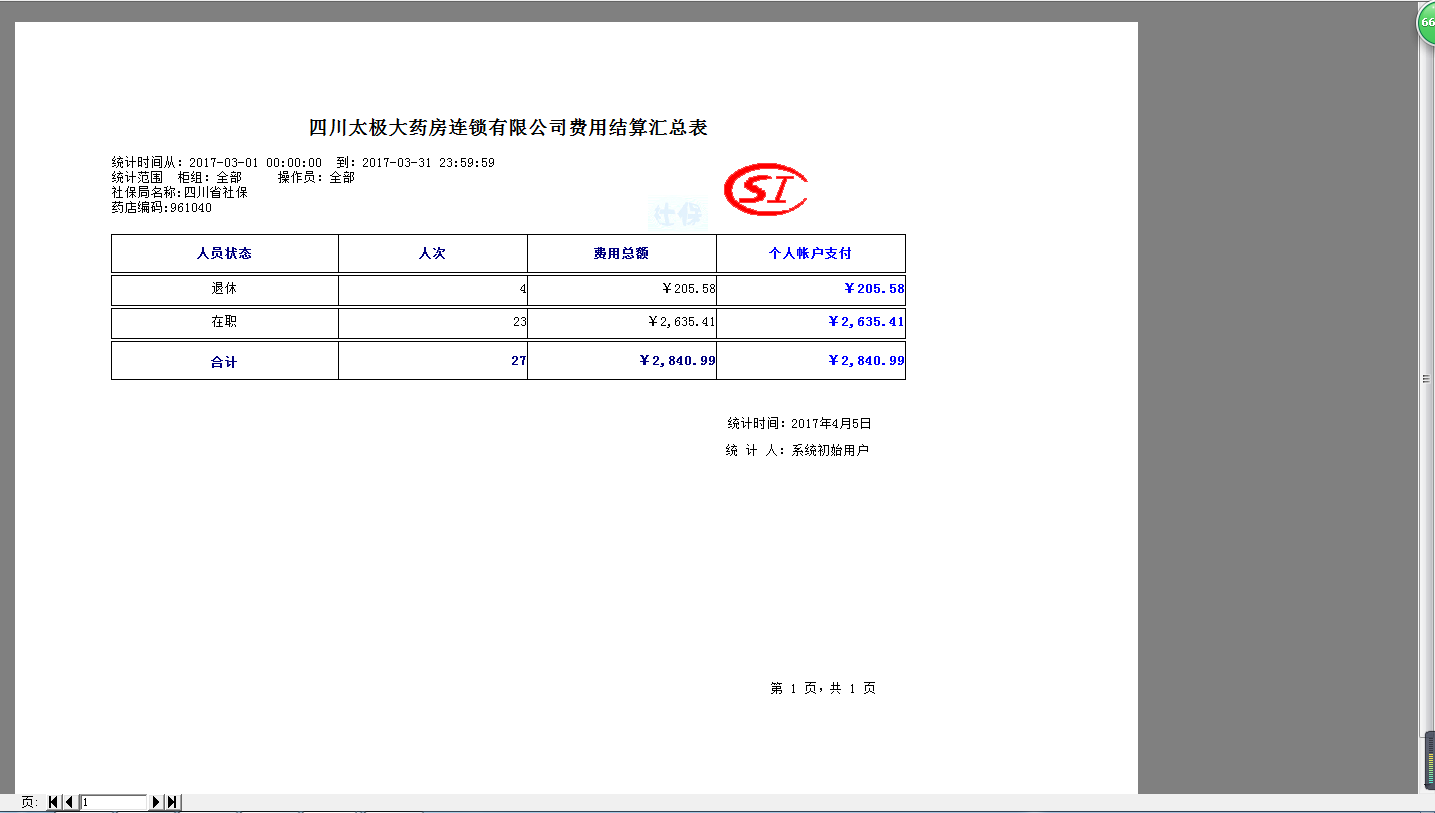Click the 统计时间: 2017年4月5日 line

pyautogui.click(x=799, y=423)
